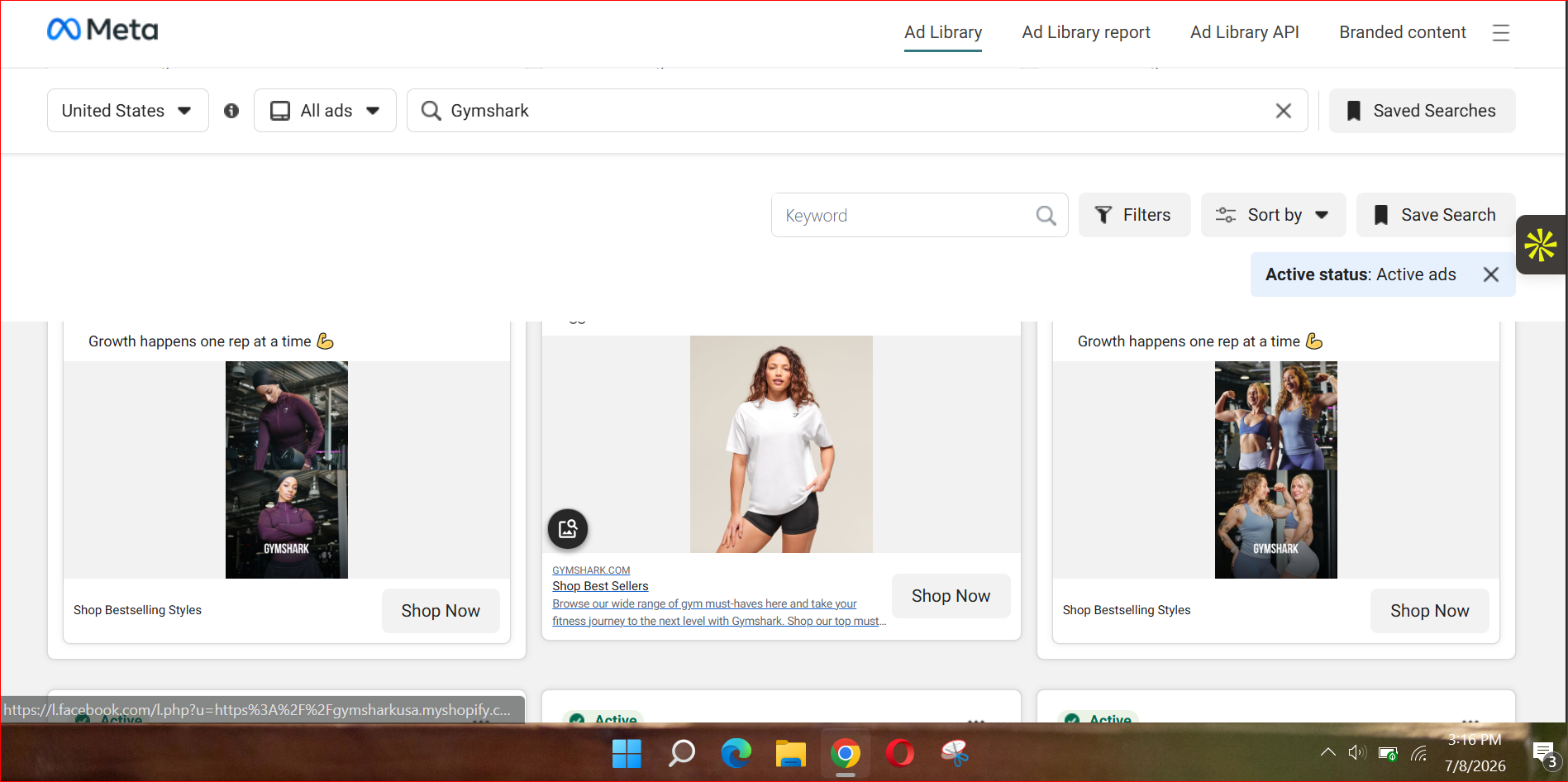Open Ad Library API tab

coord(1245,32)
